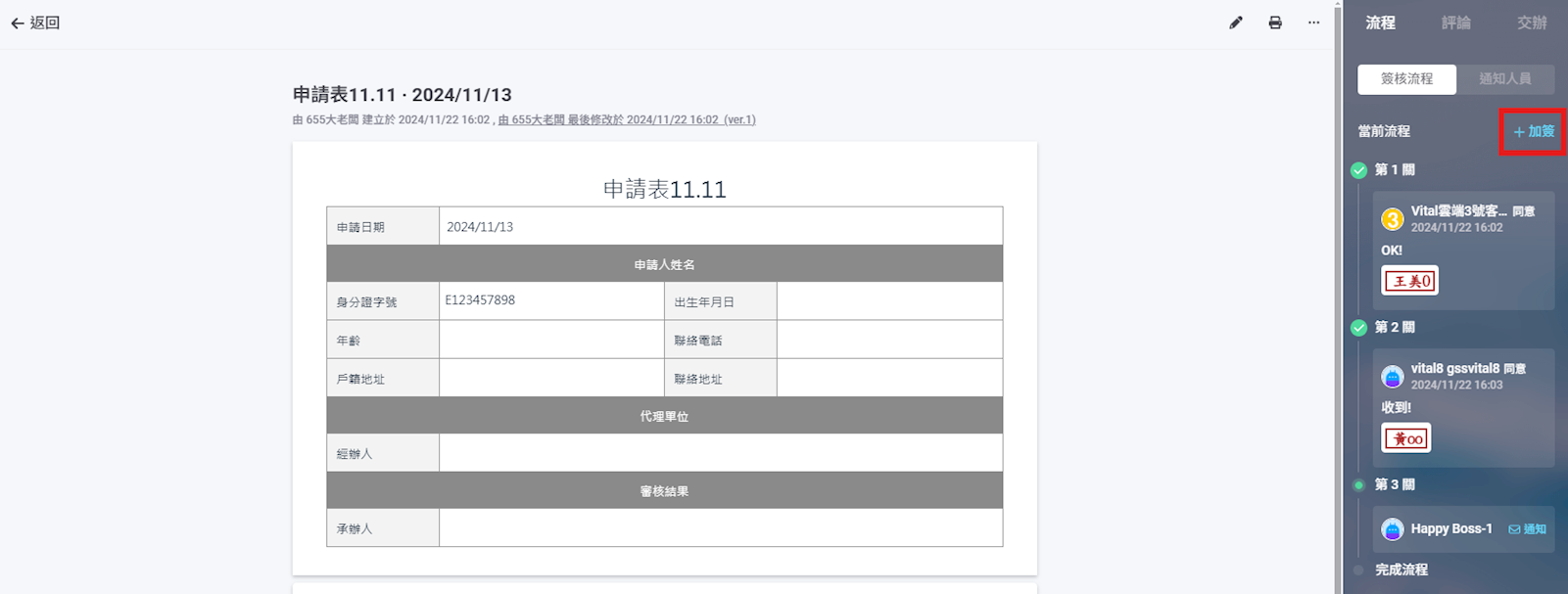Print the form using the printer icon
The height and width of the screenshot is (594, 1568).
[x=1274, y=23]
